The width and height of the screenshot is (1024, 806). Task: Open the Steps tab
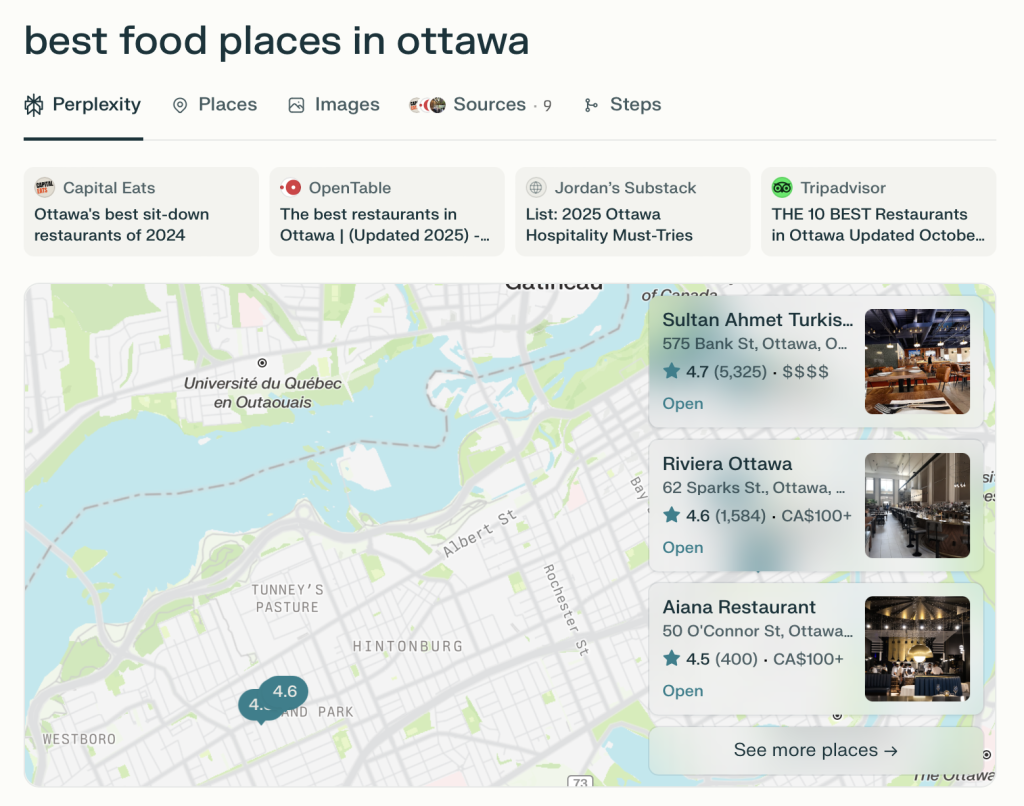click(x=635, y=105)
